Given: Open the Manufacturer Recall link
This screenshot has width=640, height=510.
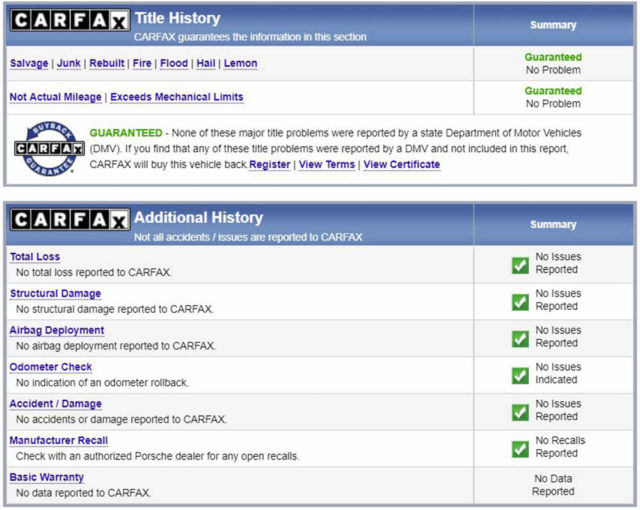Looking at the screenshot, I should [59, 440].
